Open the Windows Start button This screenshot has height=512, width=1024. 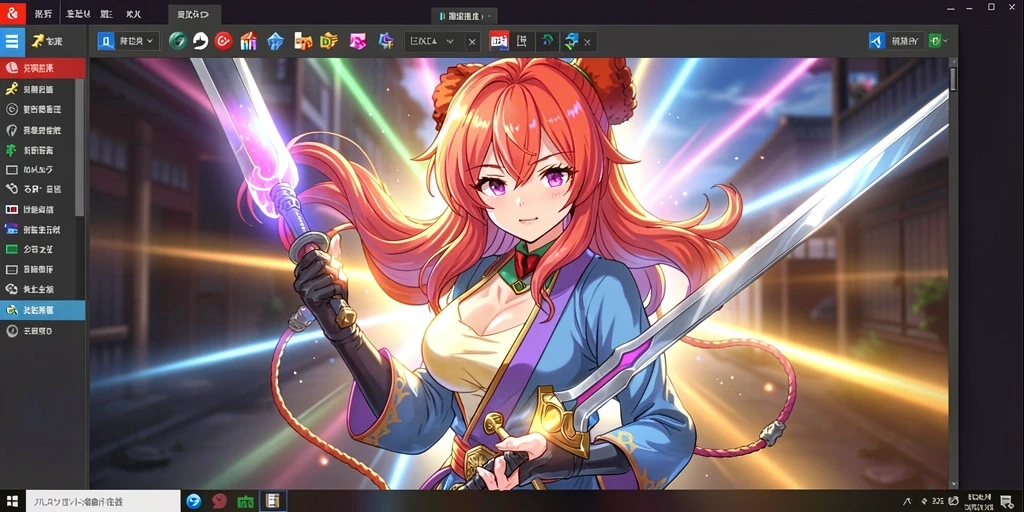12,501
